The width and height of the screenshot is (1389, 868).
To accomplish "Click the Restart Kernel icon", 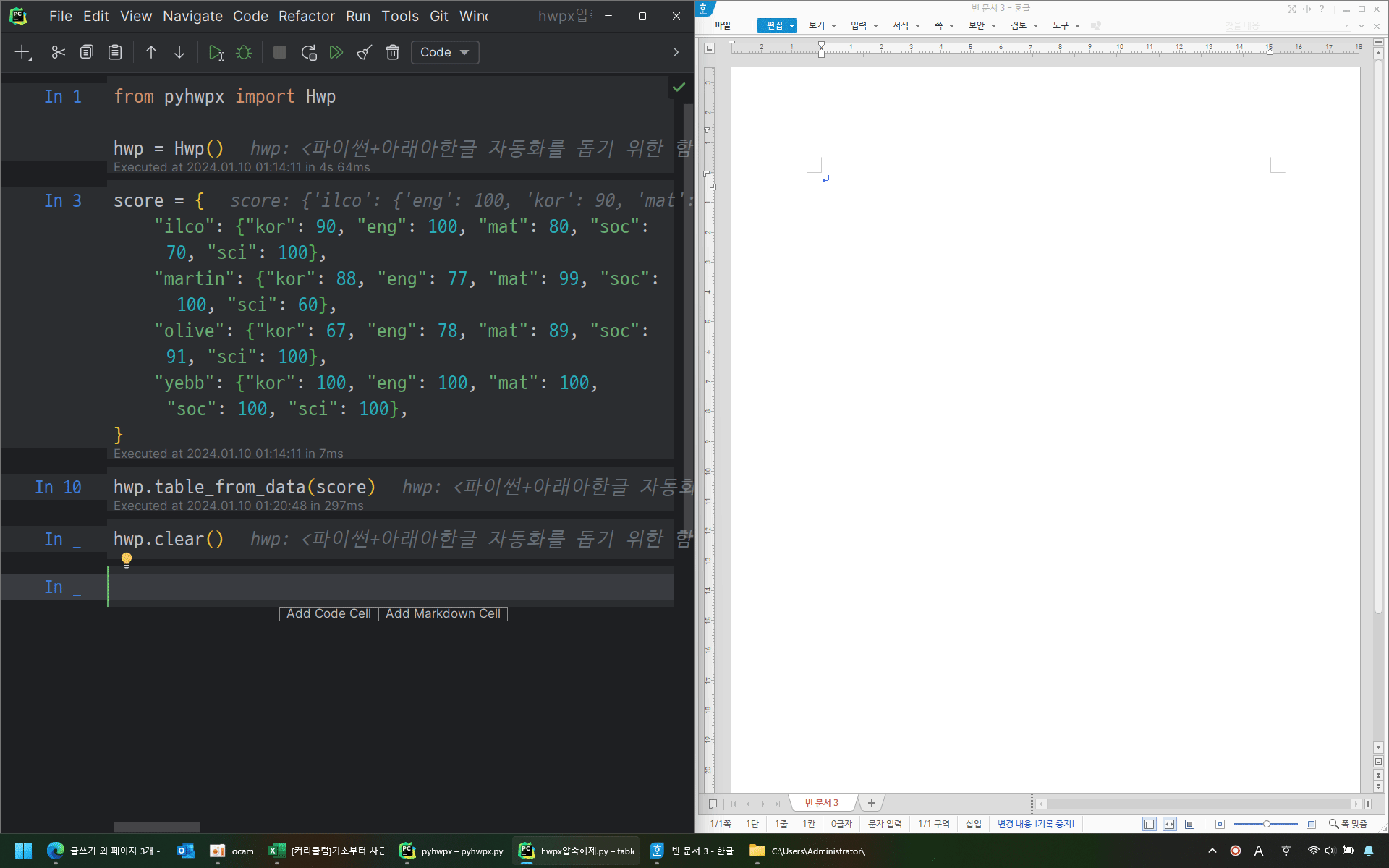I will coord(309,52).
